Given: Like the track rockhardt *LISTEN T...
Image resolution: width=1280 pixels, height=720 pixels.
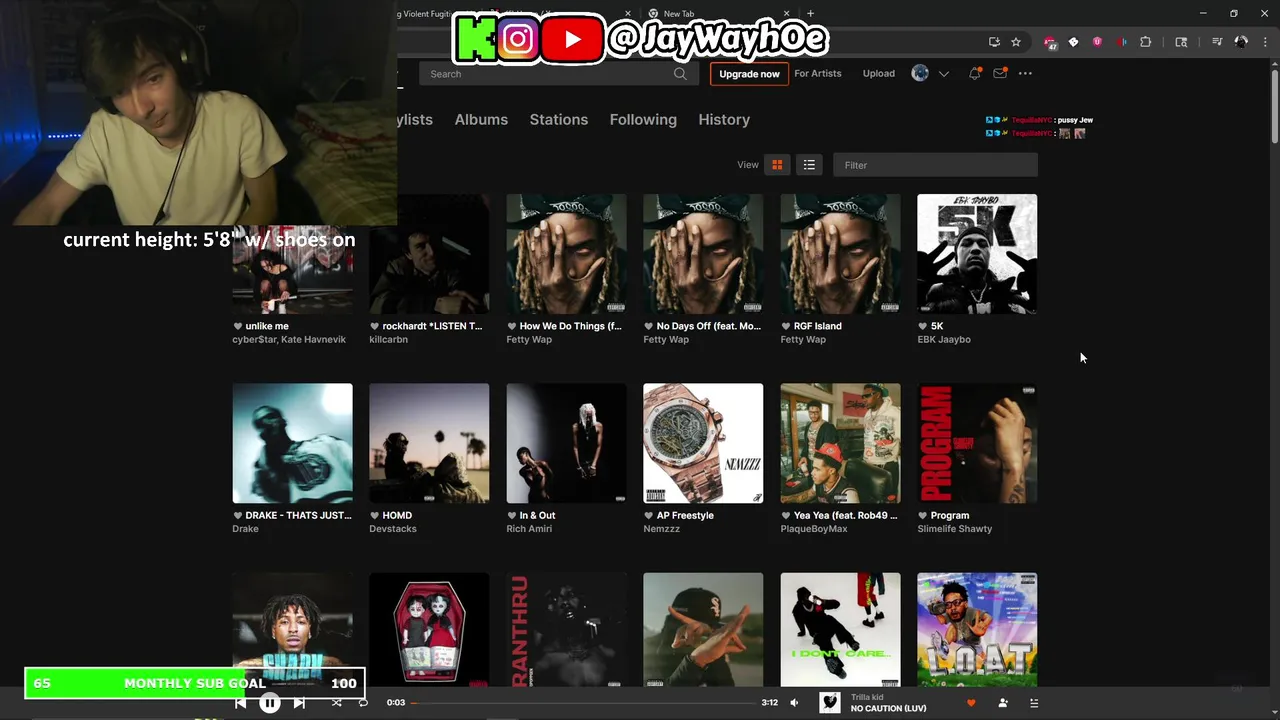Looking at the screenshot, I should coord(375,326).
